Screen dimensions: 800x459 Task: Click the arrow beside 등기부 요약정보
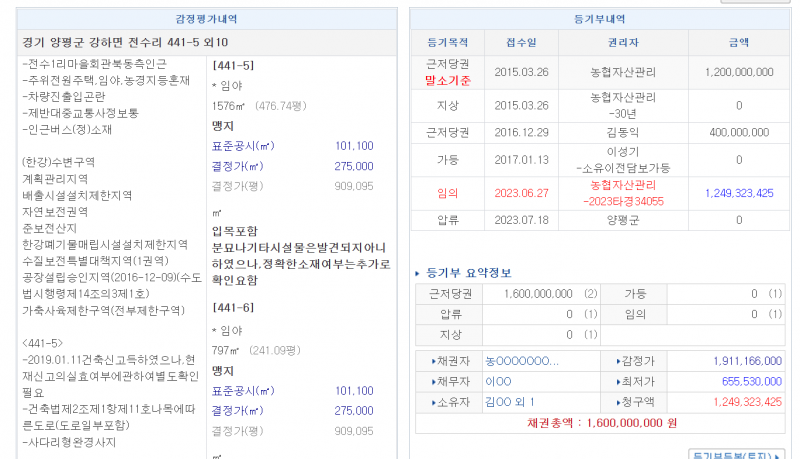[418, 273]
